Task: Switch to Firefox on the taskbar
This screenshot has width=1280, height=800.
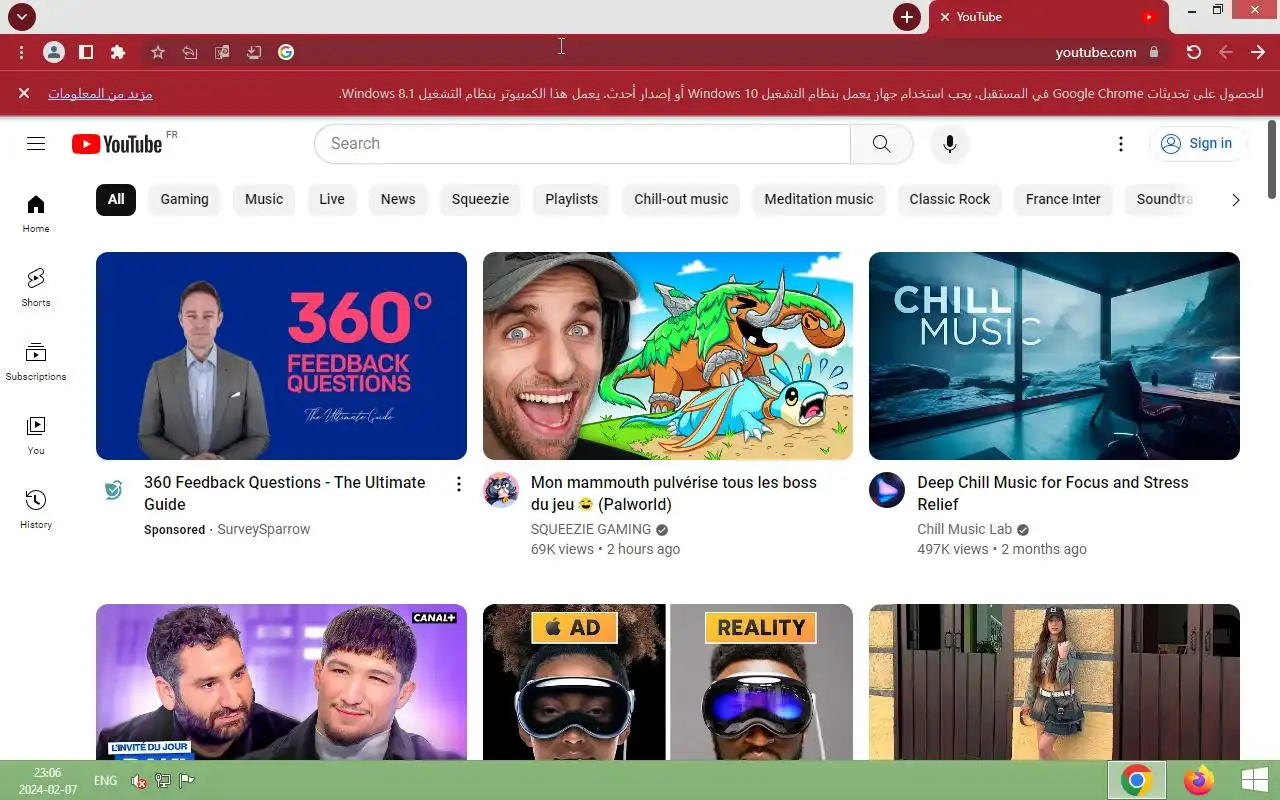Action: click(x=1197, y=780)
